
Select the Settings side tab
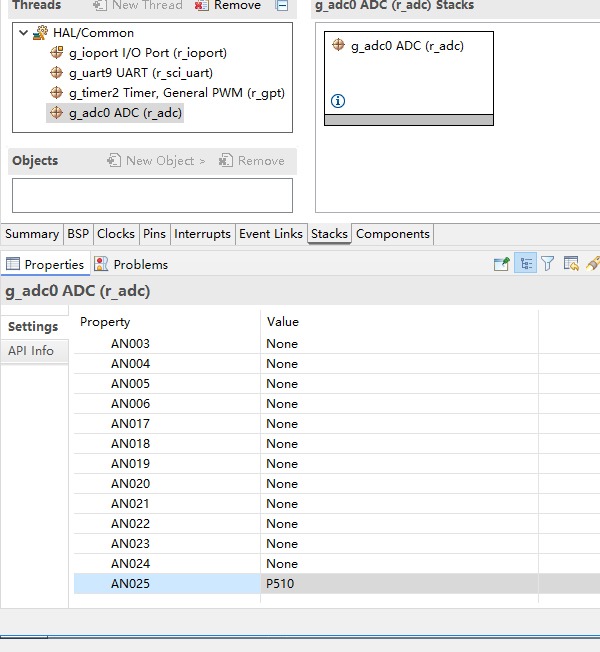(x=33, y=327)
